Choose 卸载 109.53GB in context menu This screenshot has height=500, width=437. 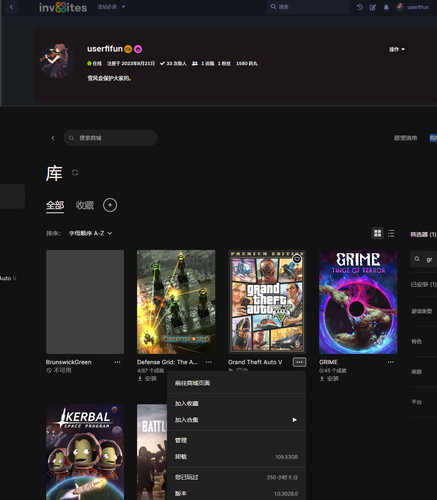(236, 457)
